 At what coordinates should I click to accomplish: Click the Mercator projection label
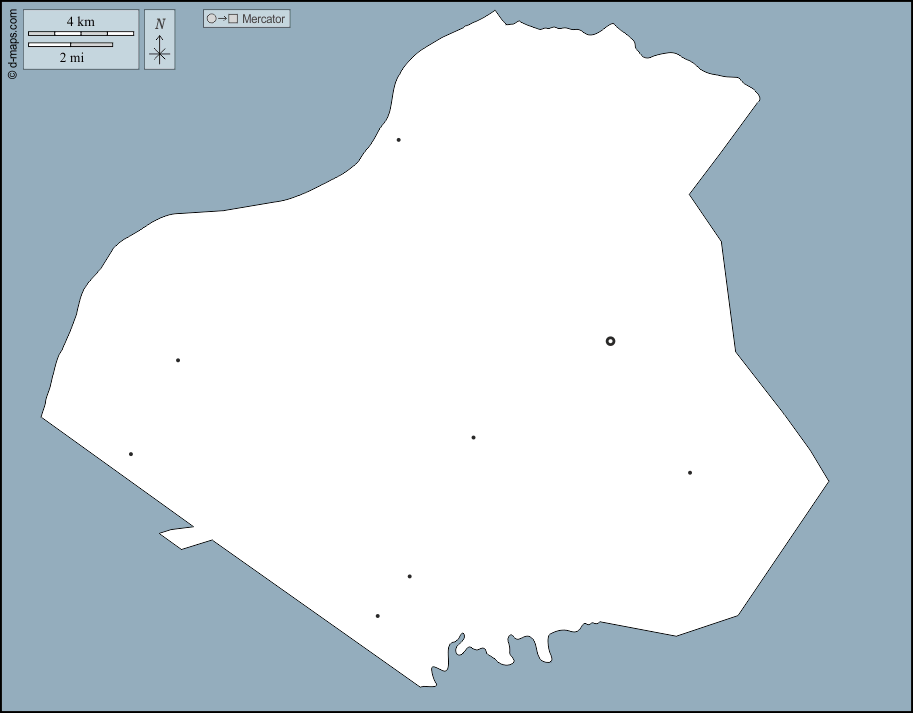[x=263, y=19]
